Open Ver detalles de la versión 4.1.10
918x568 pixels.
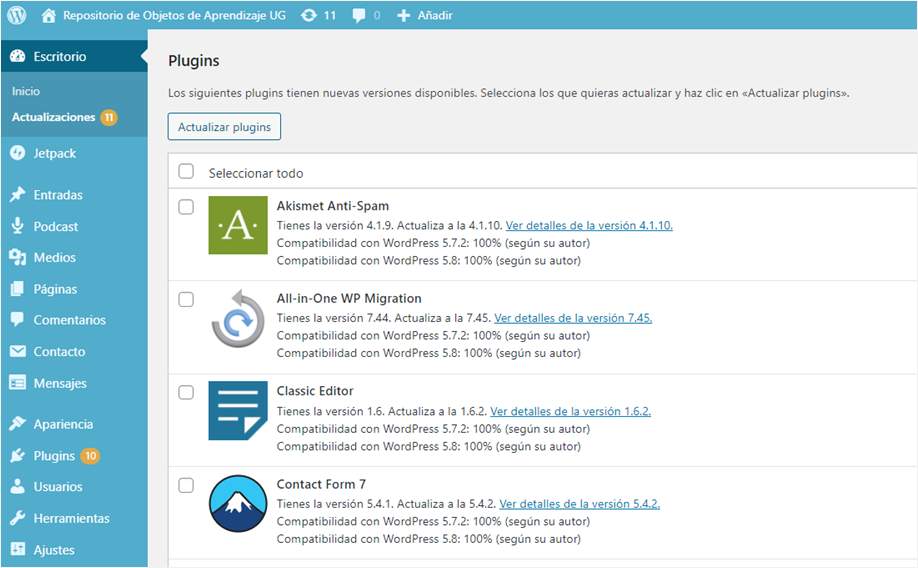pos(589,225)
